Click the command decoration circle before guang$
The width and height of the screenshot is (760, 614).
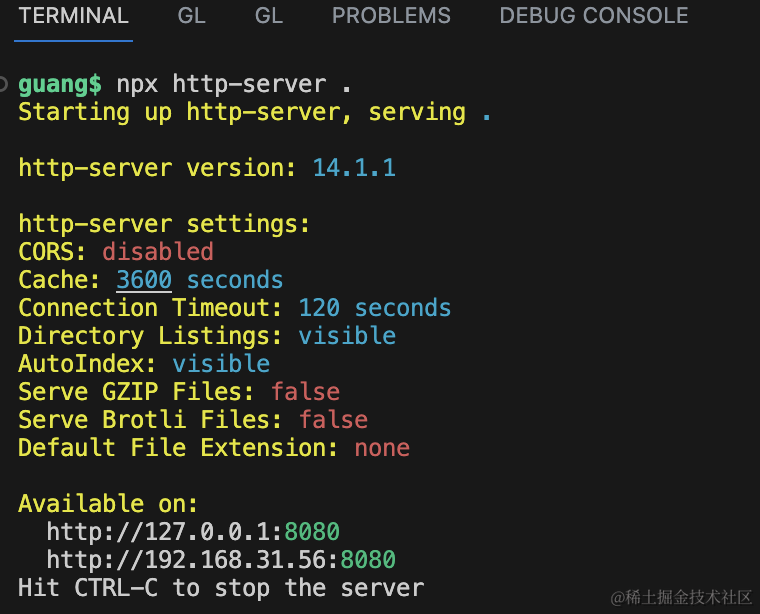pos(6,83)
